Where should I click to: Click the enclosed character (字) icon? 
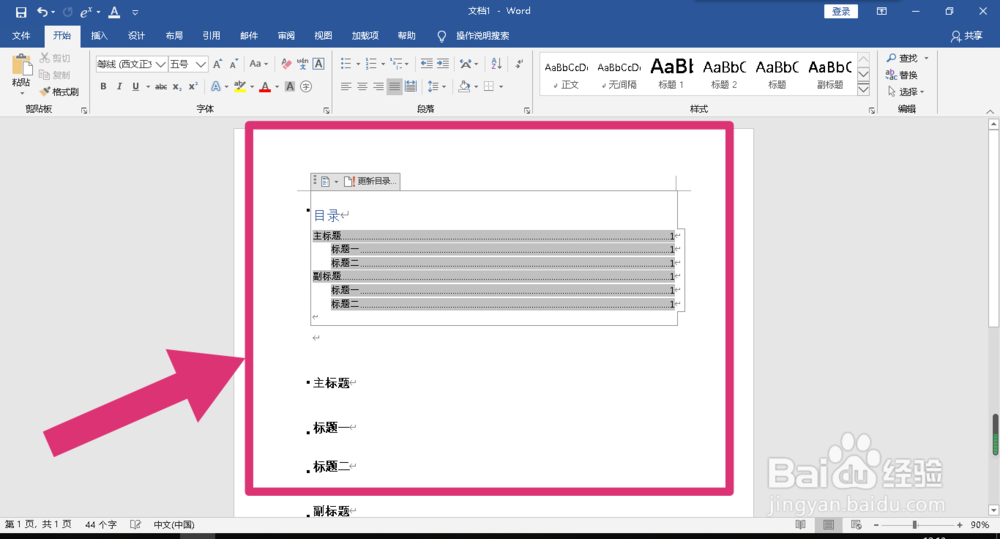[306, 86]
